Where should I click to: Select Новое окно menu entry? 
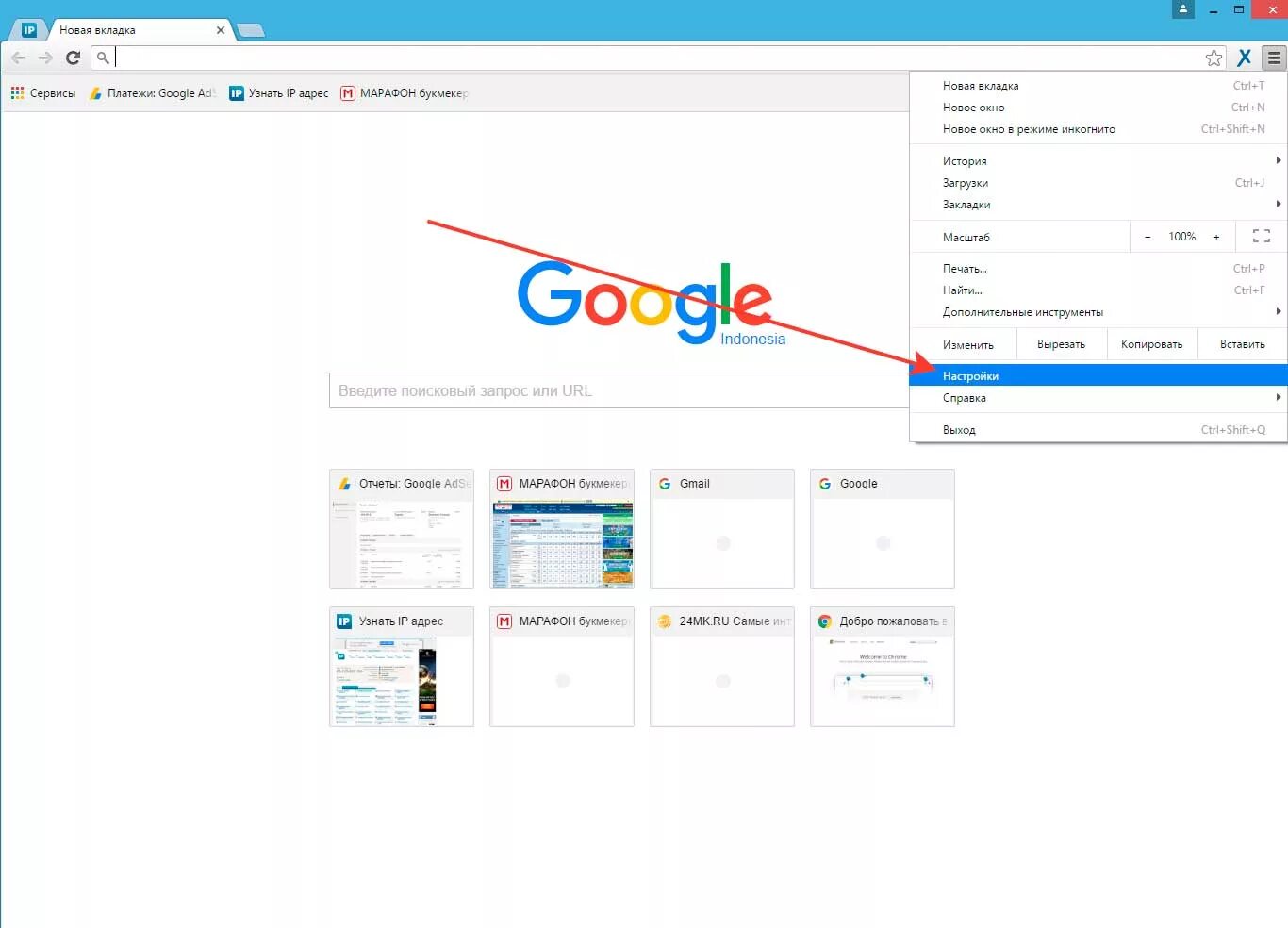1098,108
